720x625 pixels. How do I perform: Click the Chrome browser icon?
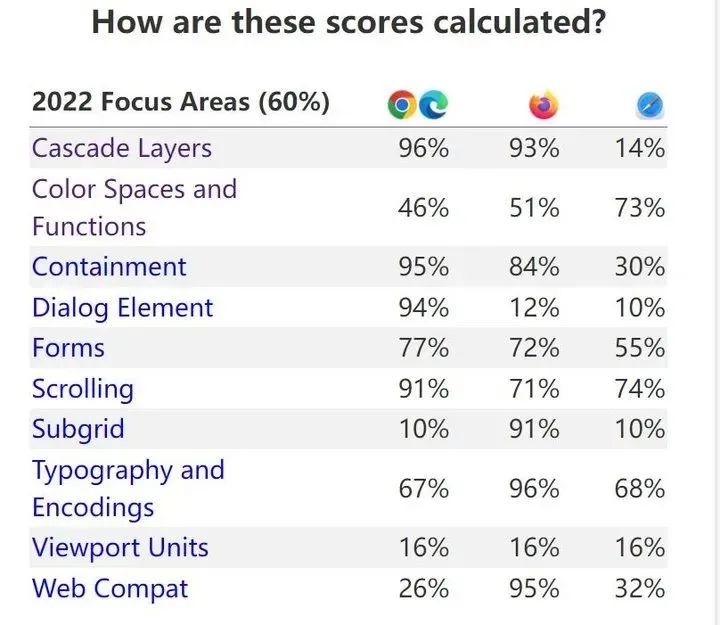(402, 104)
